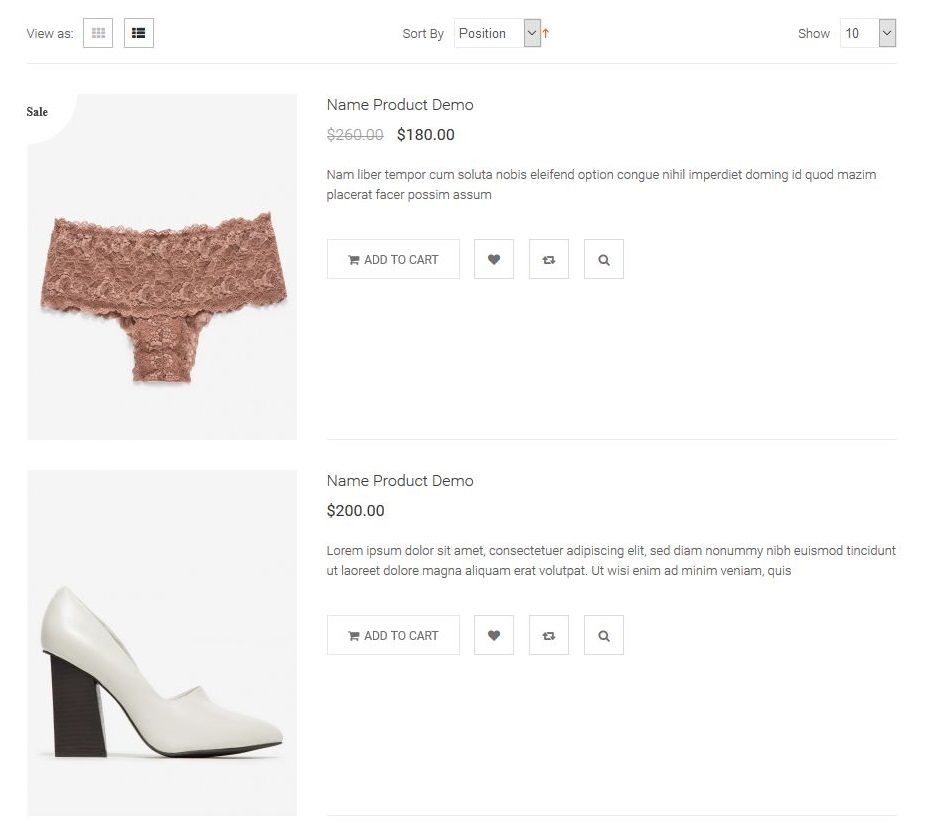The width and height of the screenshot is (931, 839).
Task: Switch to grid view layout
Action: tap(98, 33)
